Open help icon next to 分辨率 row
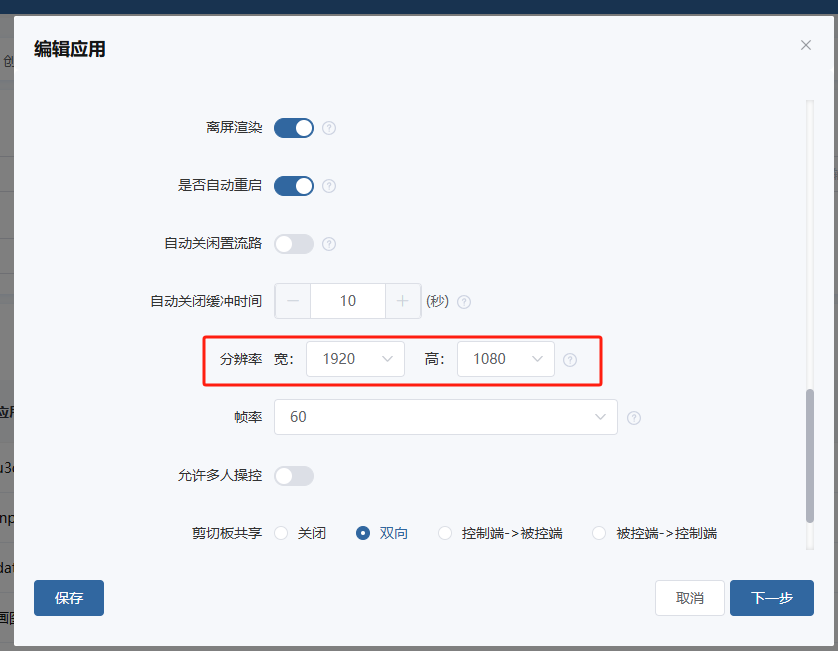838x651 pixels. [569, 359]
